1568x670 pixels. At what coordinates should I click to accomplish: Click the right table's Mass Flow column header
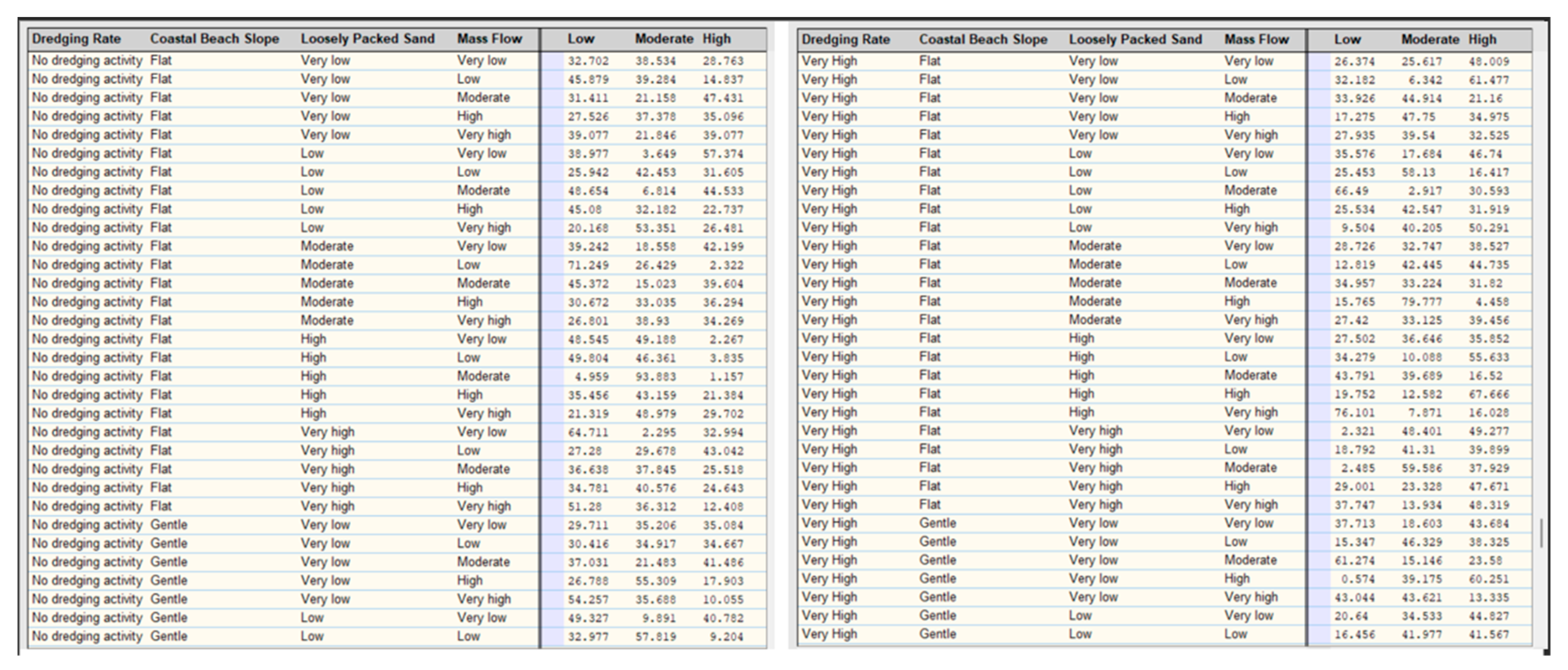tap(1256, 40)
